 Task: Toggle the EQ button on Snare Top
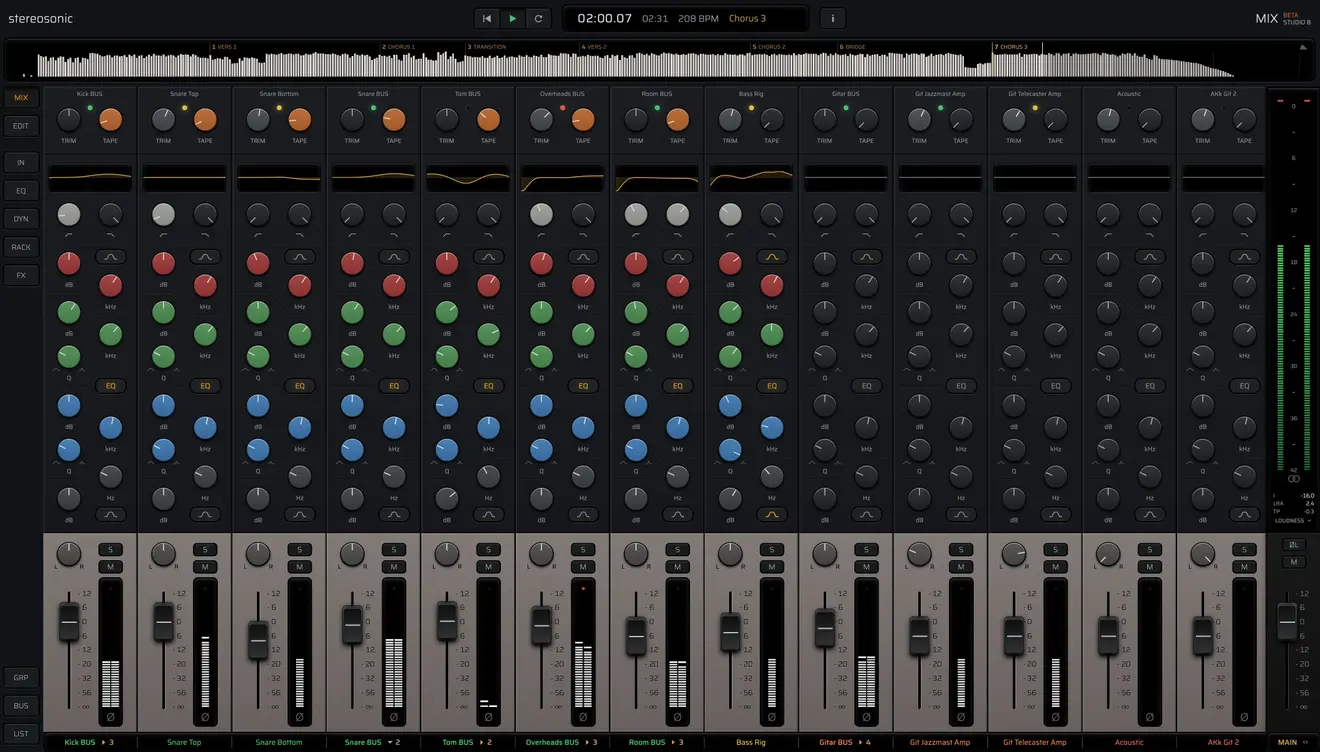click(205, 386)
